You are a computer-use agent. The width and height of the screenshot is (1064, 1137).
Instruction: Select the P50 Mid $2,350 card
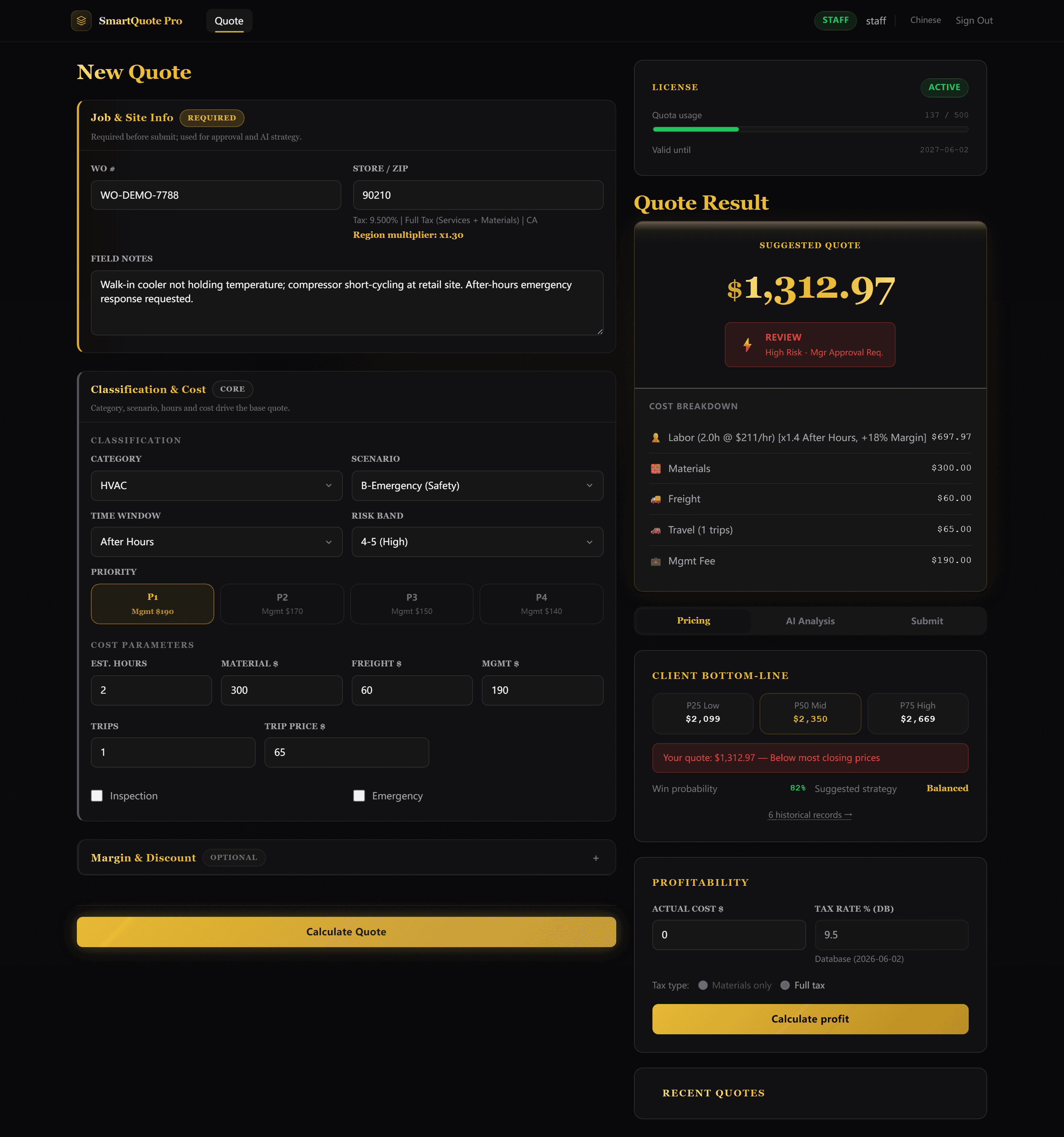[810, 713]
